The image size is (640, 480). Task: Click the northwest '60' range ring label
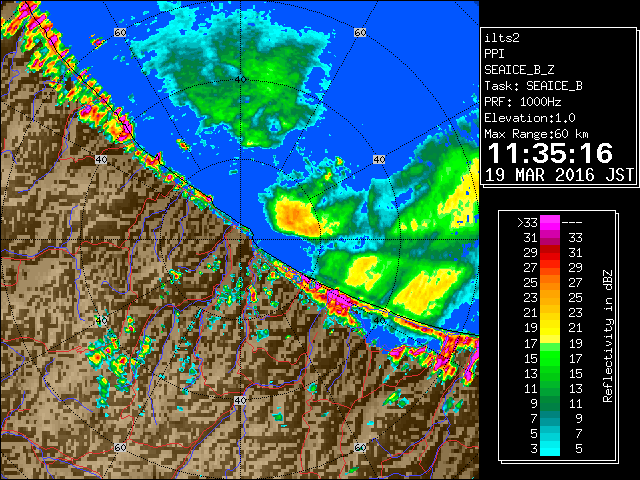click(x=120, y=32)
